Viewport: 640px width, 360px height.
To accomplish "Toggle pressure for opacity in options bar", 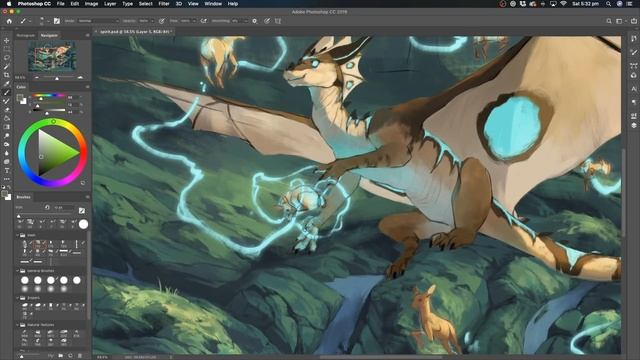I will click(162, 21).
